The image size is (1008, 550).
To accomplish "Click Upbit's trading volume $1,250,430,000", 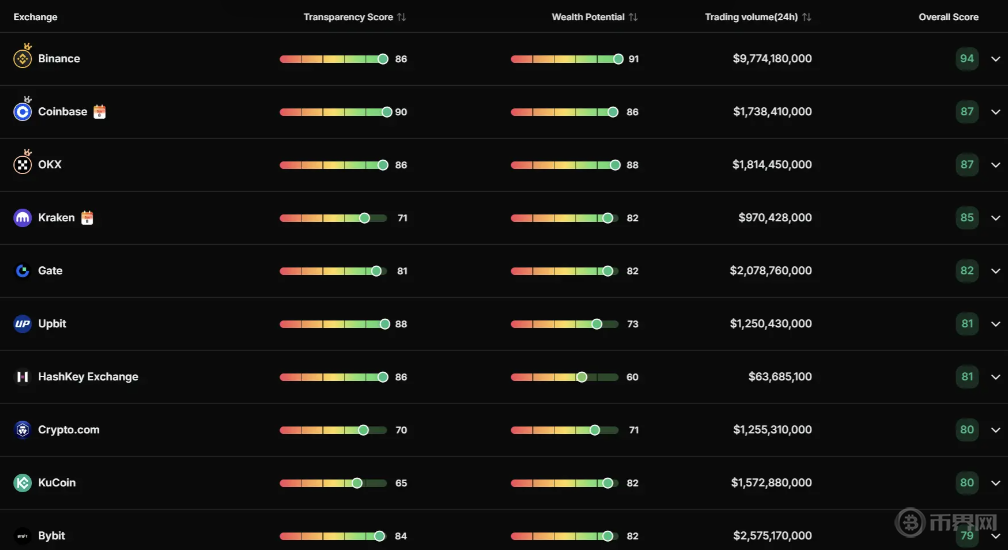I will tap(771, 324).
